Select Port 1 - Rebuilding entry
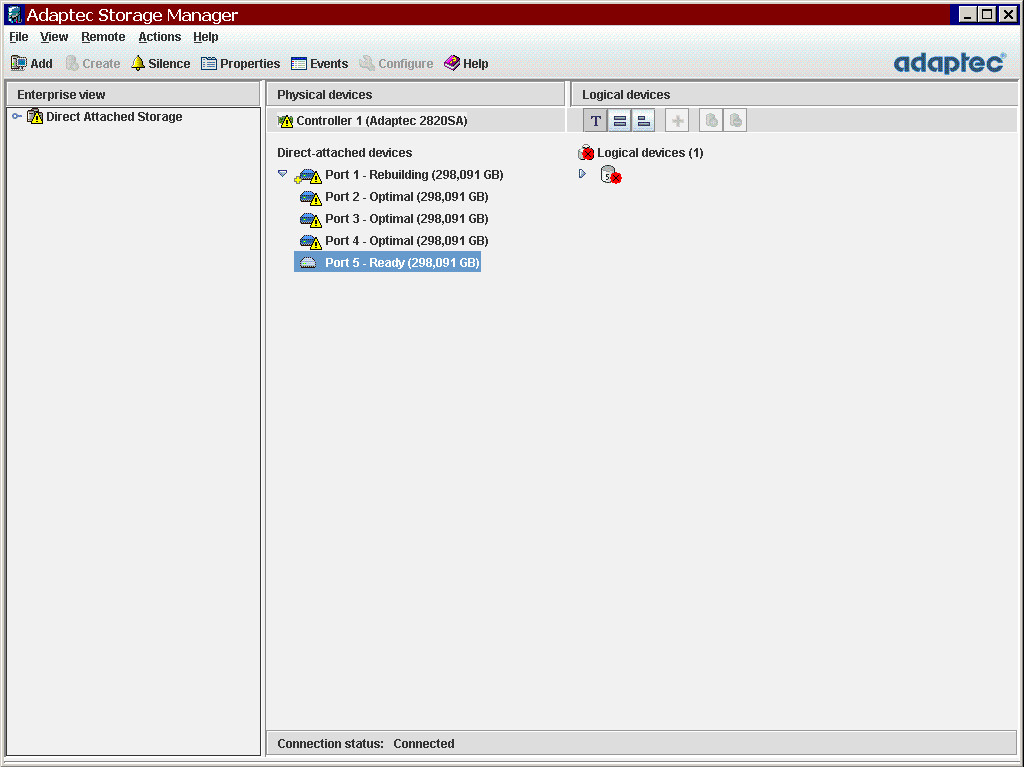The height and width of the screenshot is (768, 1024). pyautogui.click(x=414, y=175)
